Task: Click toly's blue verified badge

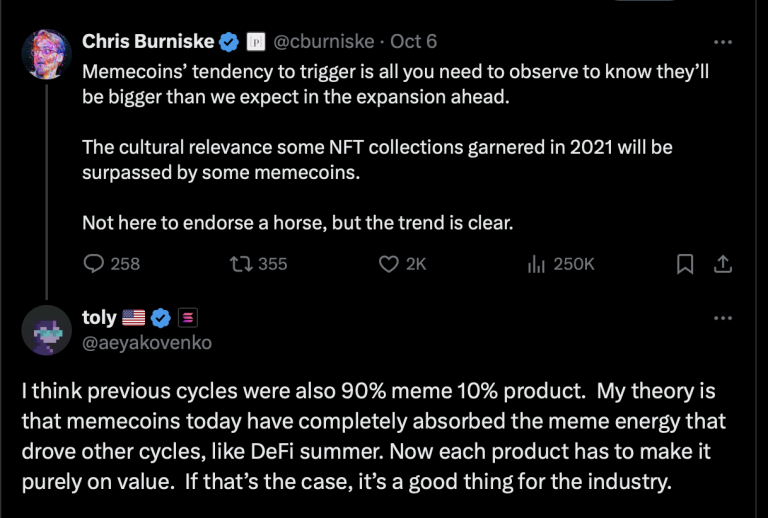Action: (161, 319)
